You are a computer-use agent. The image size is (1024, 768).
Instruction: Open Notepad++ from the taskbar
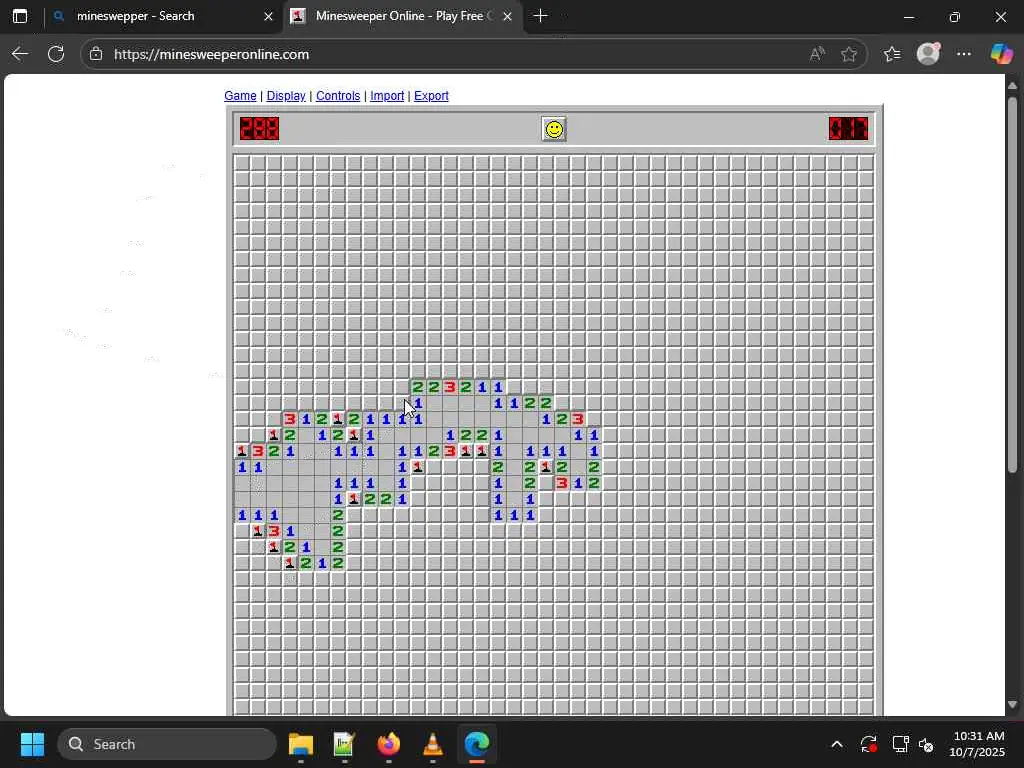(344, 744)
